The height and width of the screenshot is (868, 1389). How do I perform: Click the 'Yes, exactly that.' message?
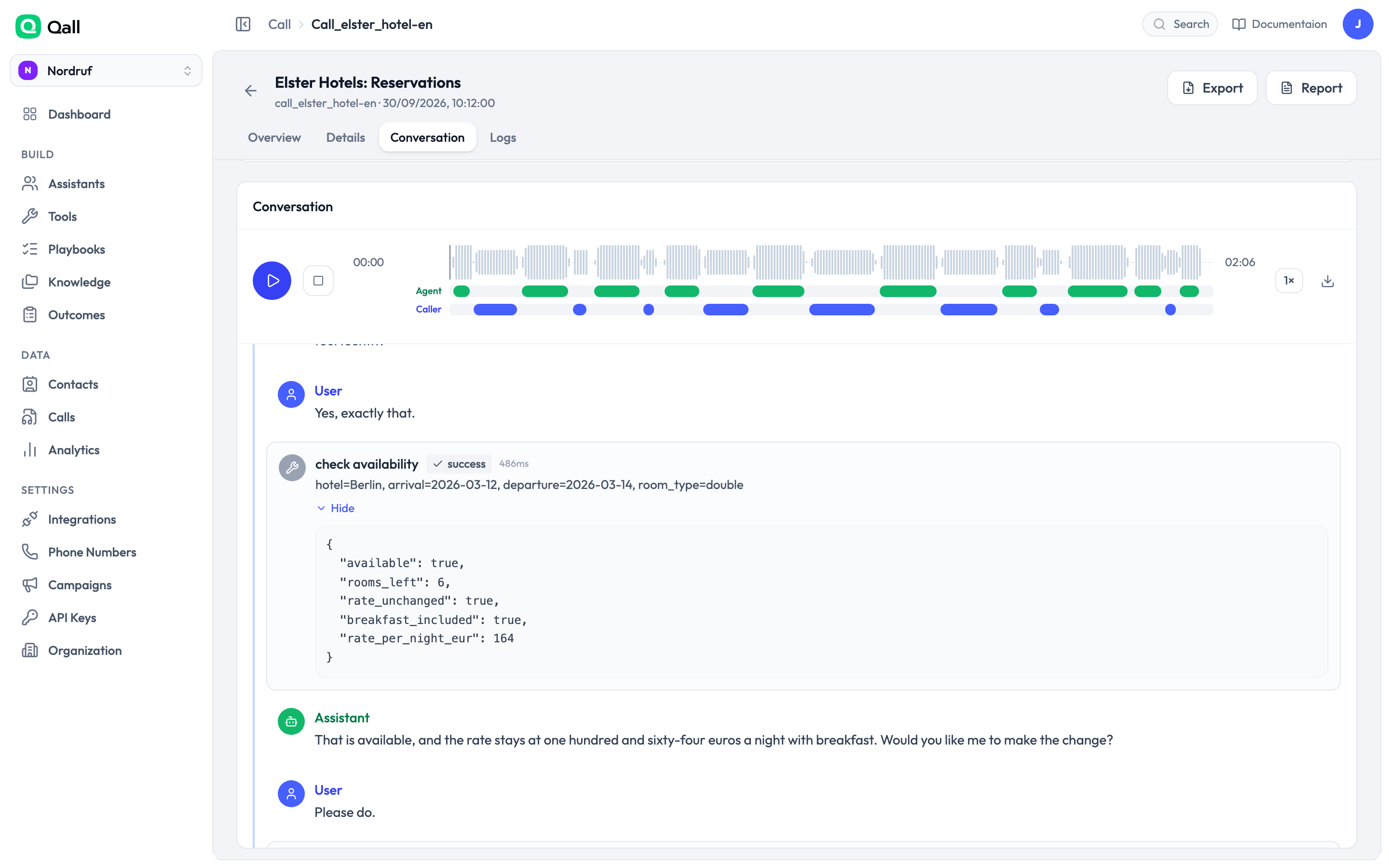365,413
